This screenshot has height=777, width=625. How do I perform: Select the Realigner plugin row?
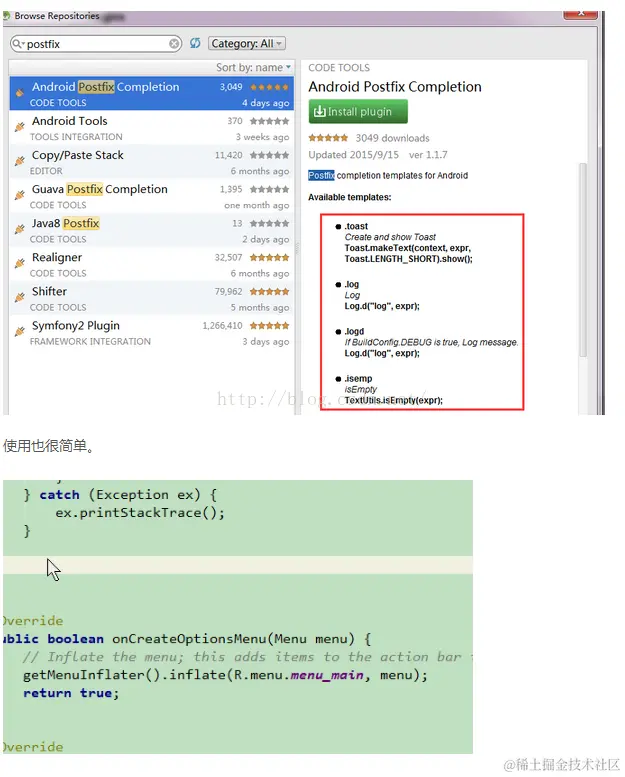pos(152,265)
